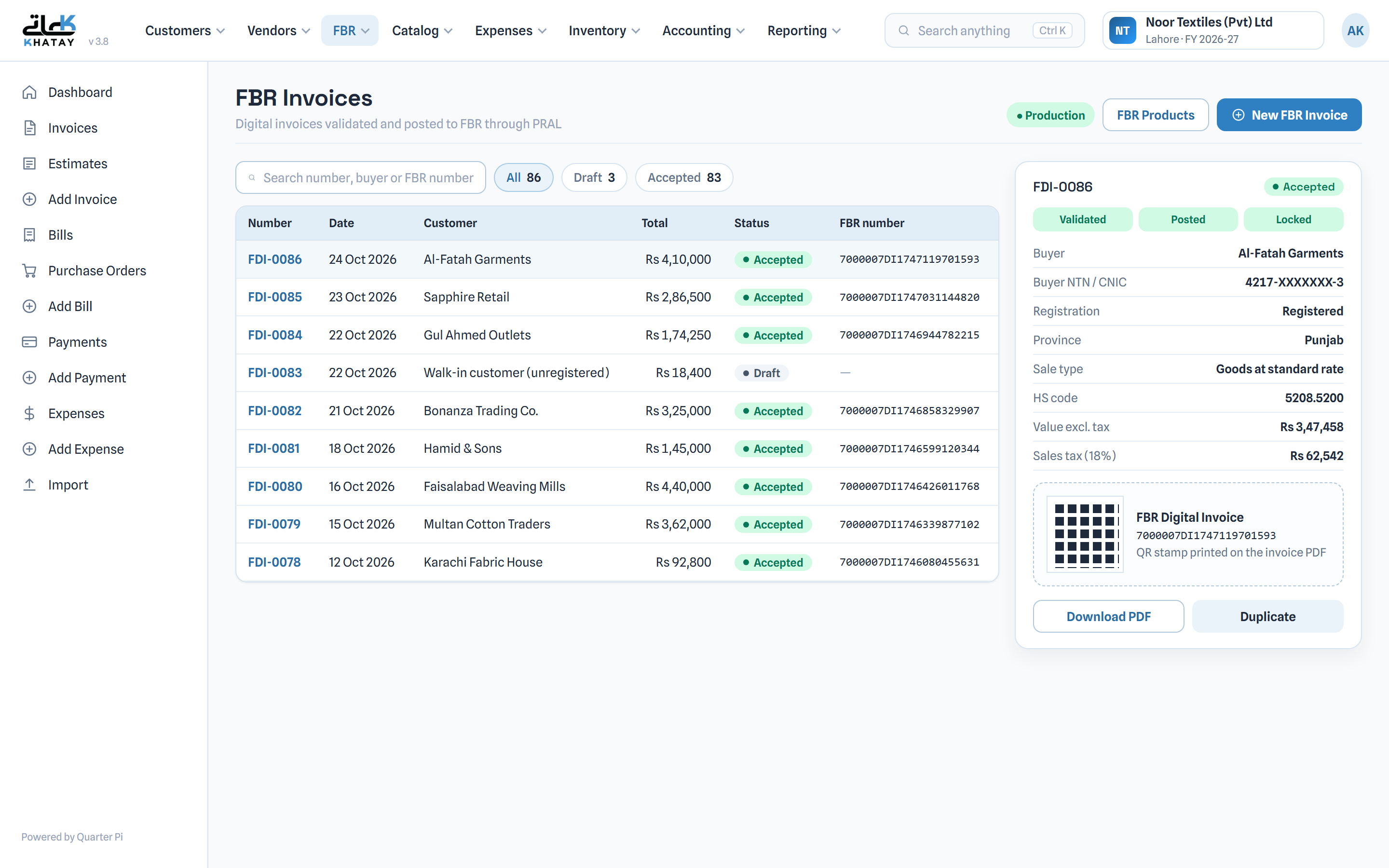The image size is (1389, 868).
Task: Click the Estimates list icon
Action: pyautogui.click(x=29, y=163)
